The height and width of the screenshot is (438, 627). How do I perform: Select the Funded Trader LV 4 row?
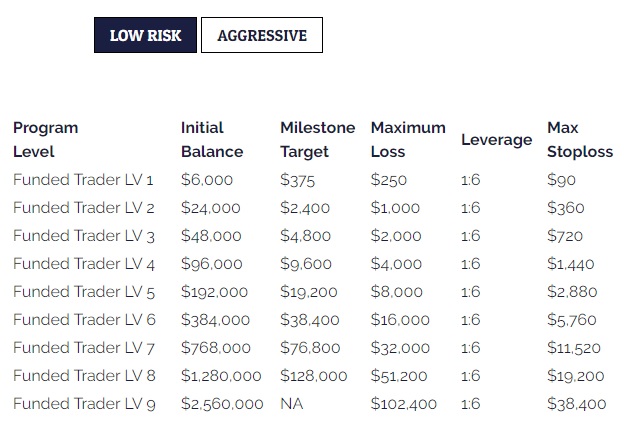point(83,264)
